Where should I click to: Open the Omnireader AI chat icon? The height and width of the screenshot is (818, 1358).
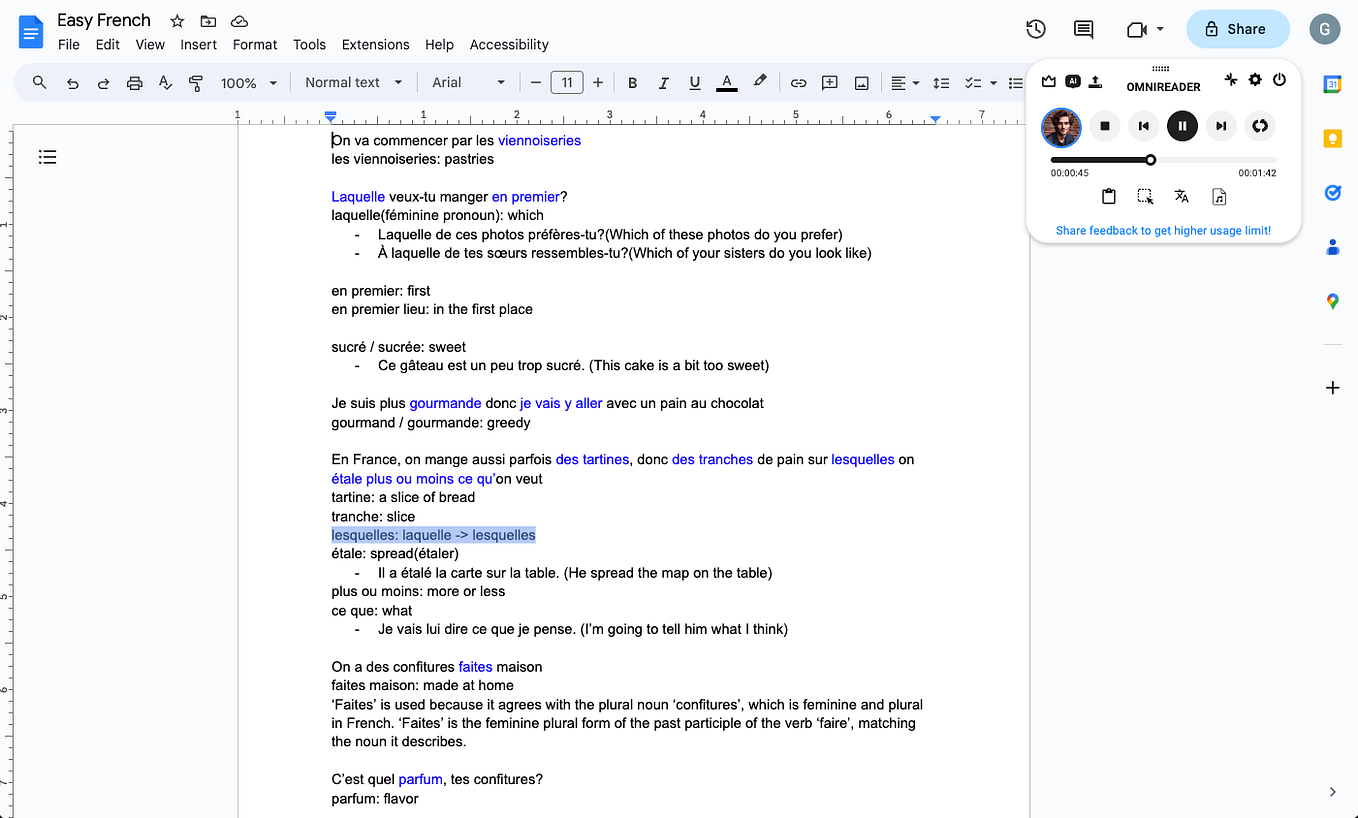tap(1073, 81)
